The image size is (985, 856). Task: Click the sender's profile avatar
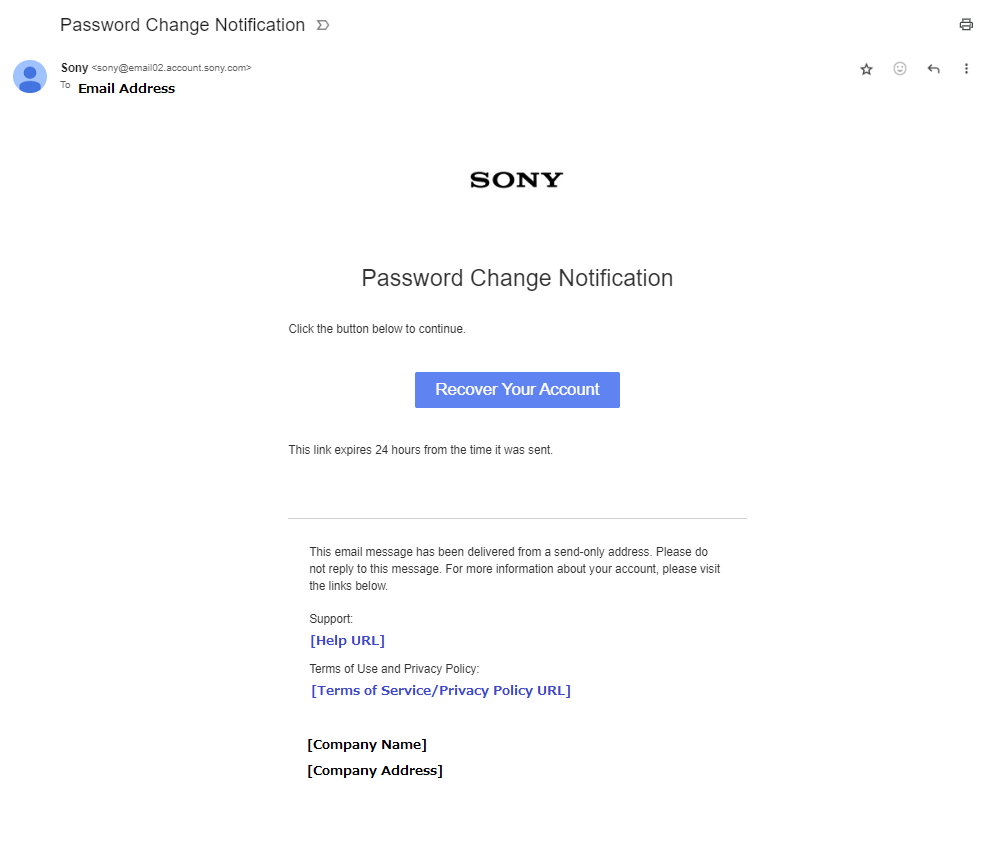coord(30,77)
